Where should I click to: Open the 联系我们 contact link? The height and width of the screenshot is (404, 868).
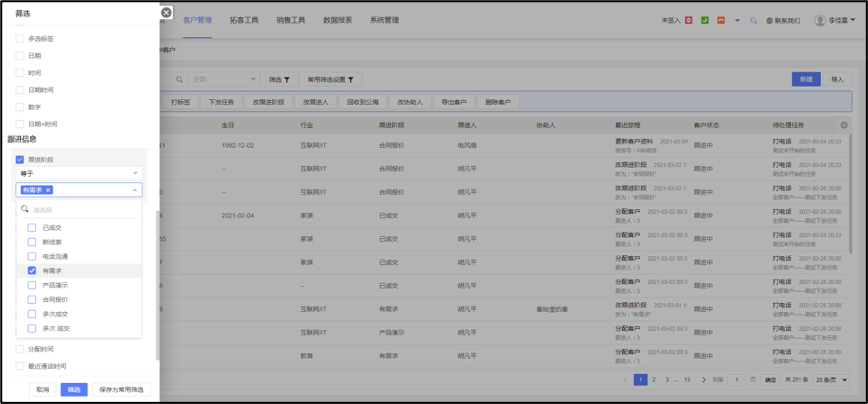(x=783, y=21)
